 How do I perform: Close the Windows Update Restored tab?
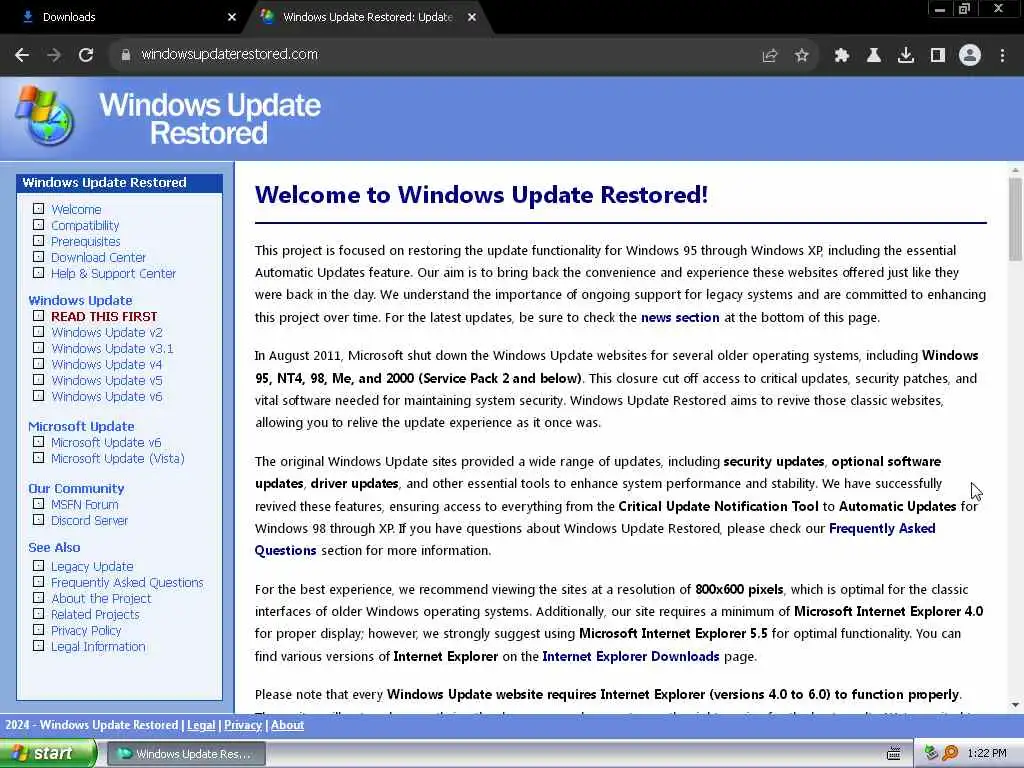(x=472, y=17)
